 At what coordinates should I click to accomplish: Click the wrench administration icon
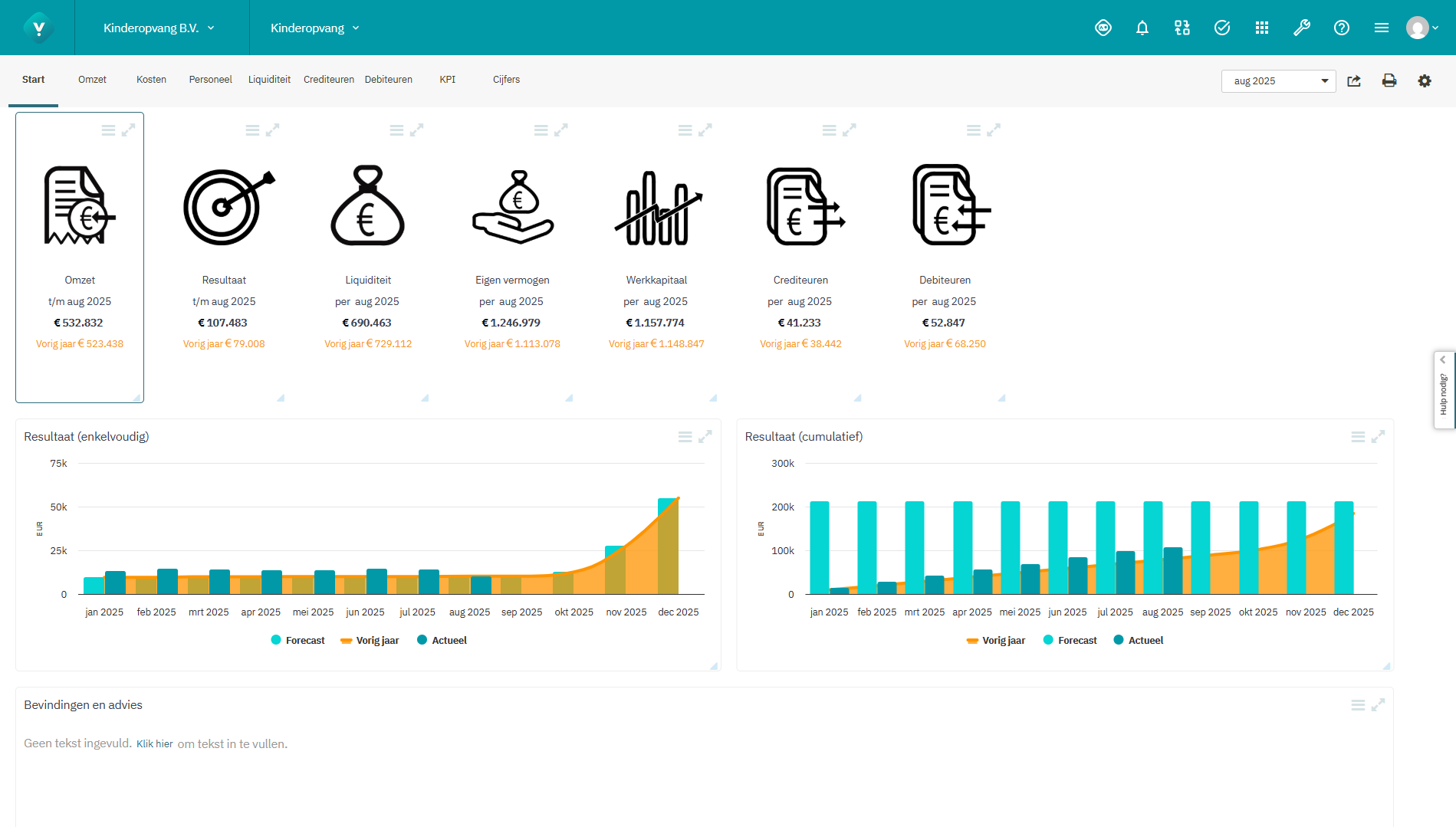[1303, 28]
